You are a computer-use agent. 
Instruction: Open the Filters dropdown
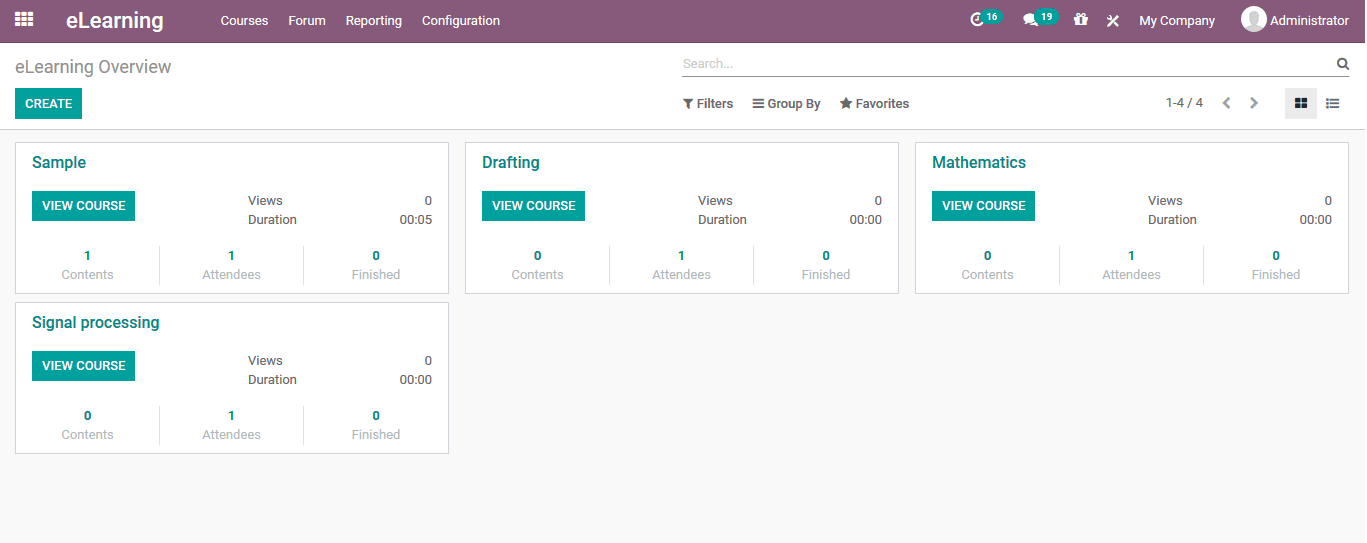point(708,104)
